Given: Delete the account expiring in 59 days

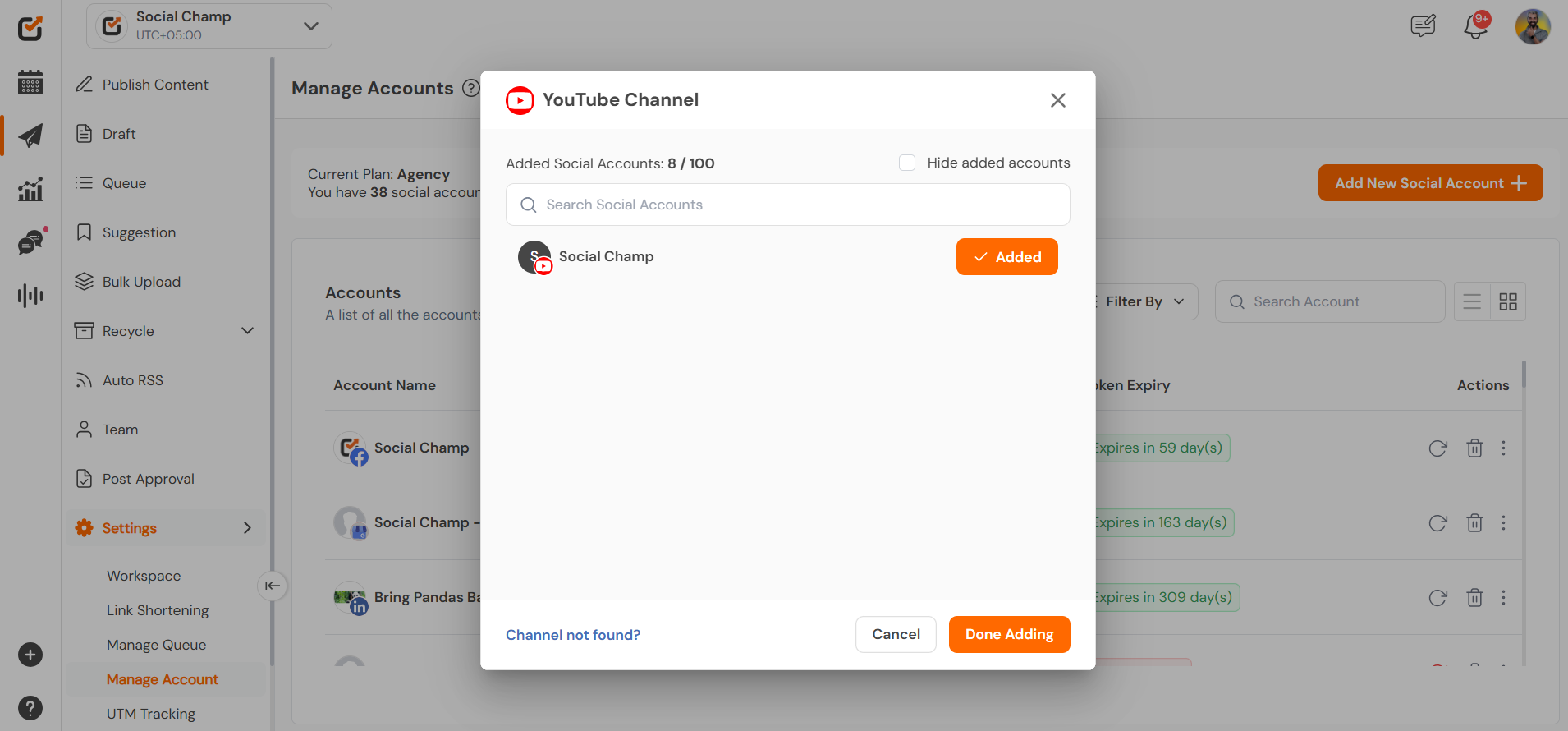Looking at the screenshot, I should tap(1474, 448).
